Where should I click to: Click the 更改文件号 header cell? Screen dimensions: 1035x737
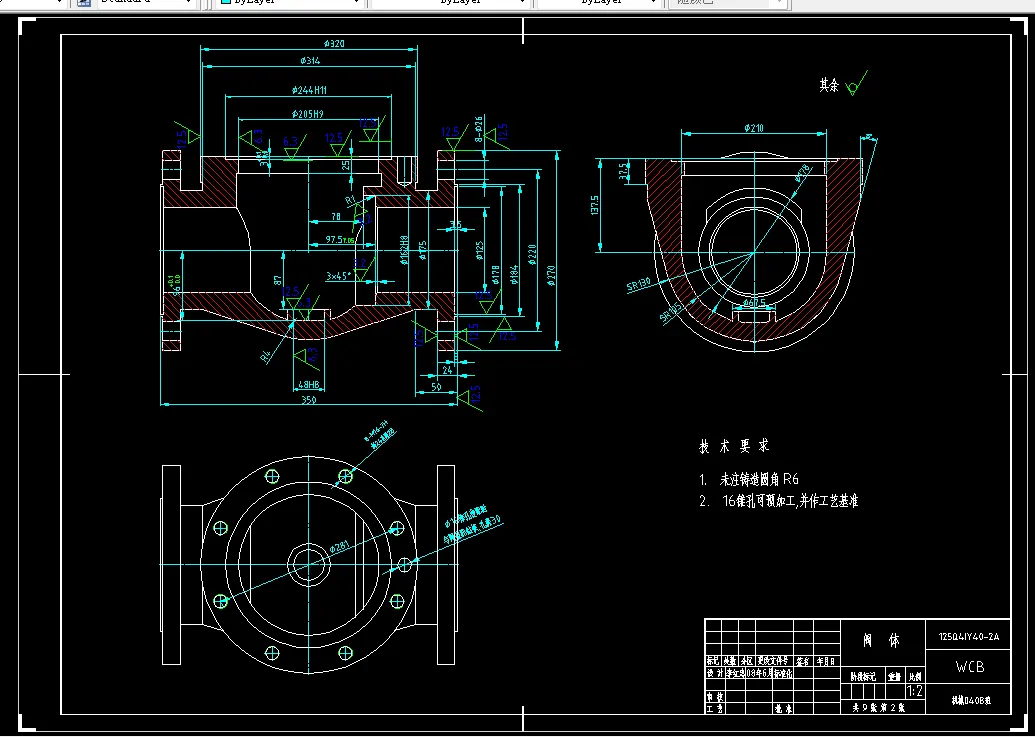click(773, 660)
